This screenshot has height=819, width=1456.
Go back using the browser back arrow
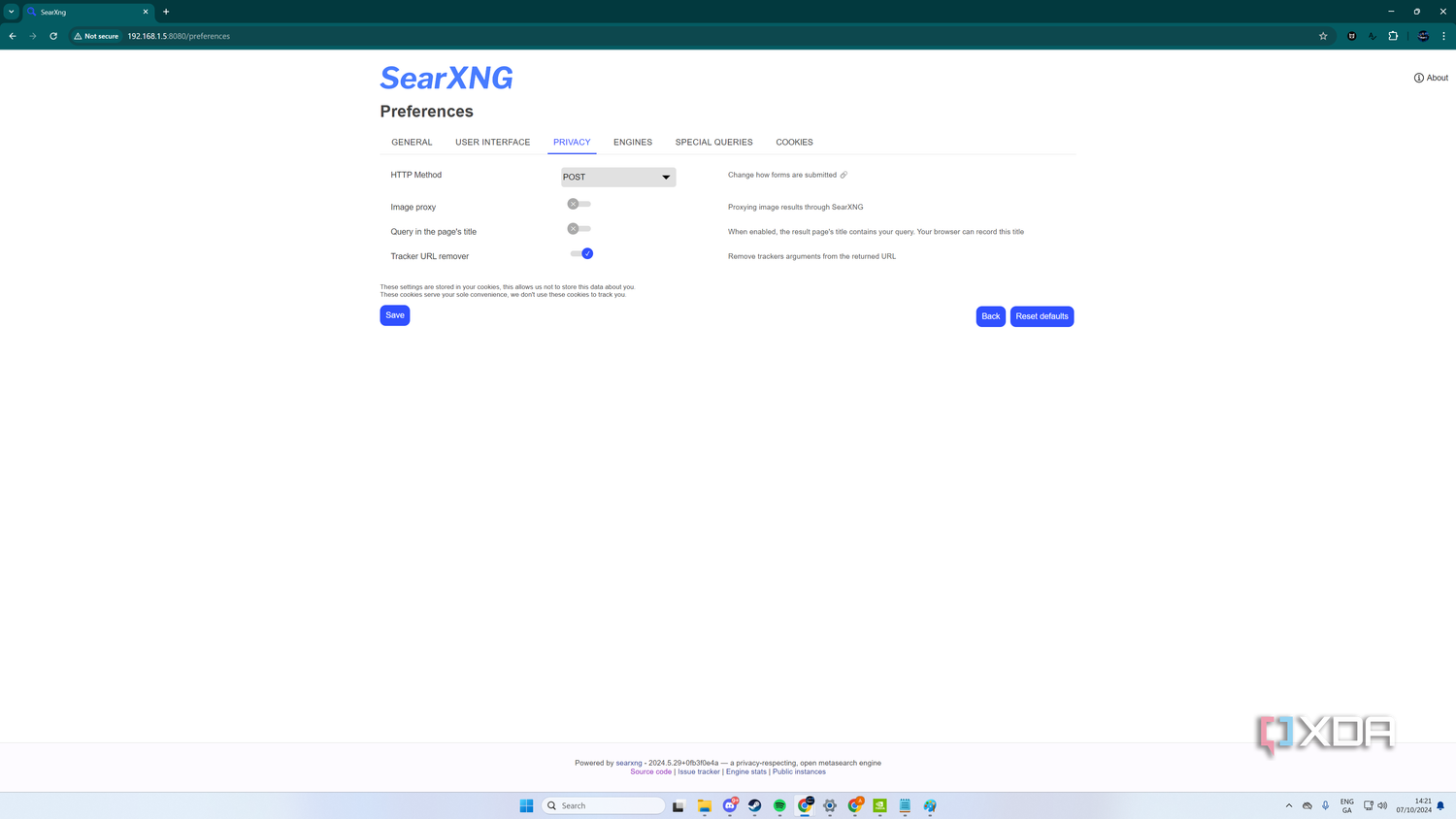click(13, 36)
